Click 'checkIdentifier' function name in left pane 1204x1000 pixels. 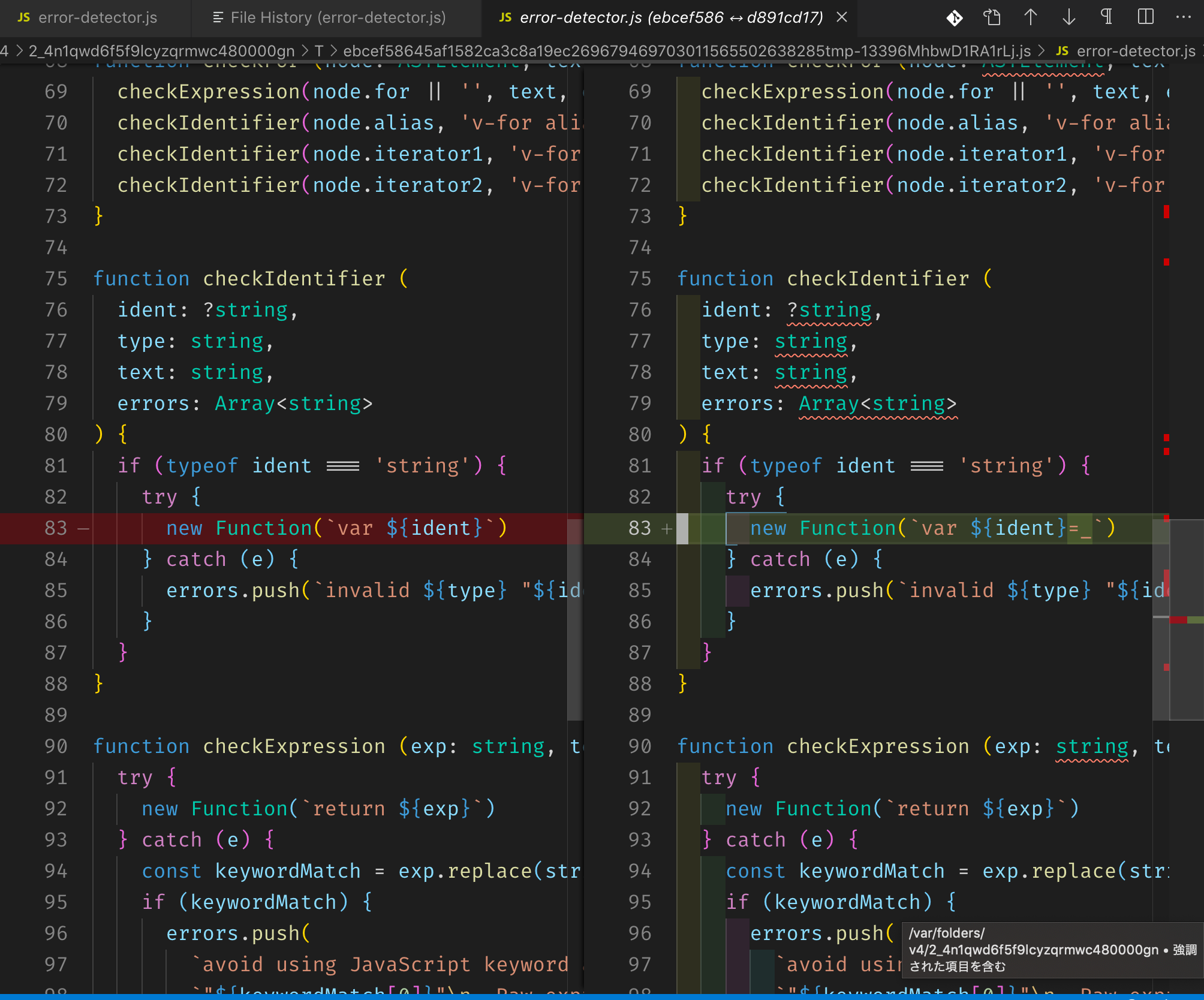click(x=294, y=279)
